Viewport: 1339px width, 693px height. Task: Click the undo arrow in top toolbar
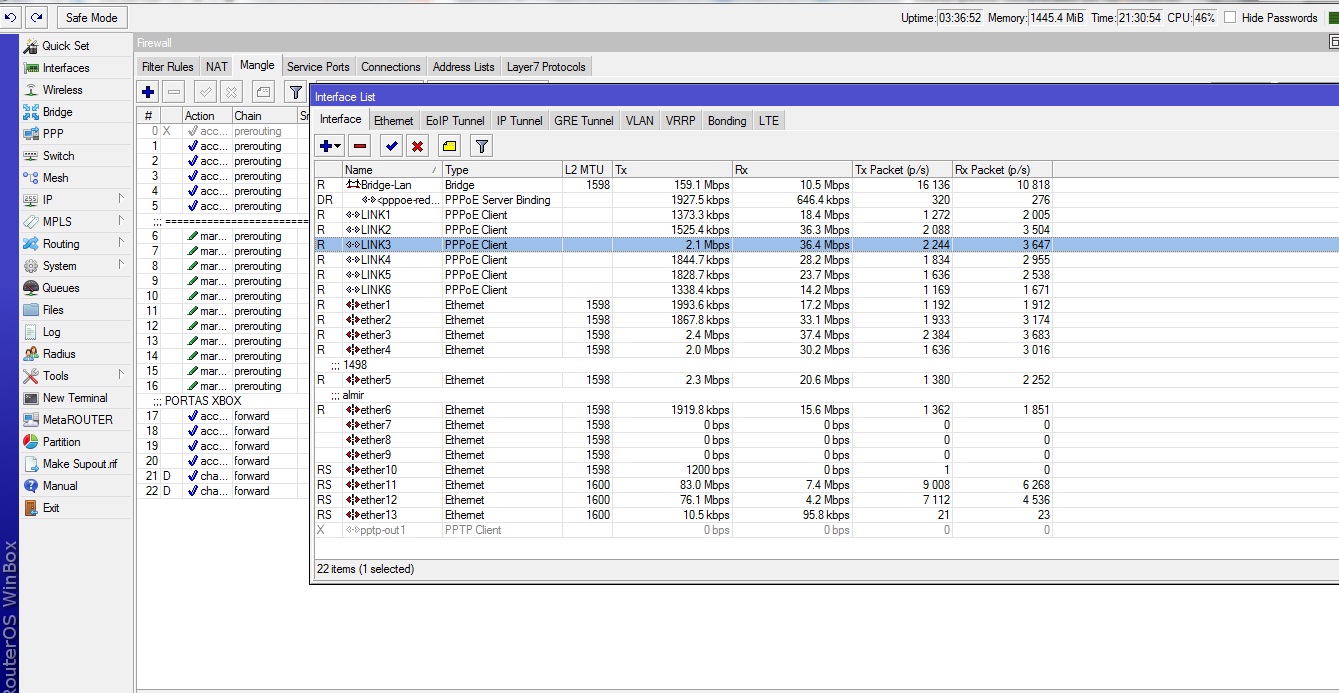tap(11, 17)
